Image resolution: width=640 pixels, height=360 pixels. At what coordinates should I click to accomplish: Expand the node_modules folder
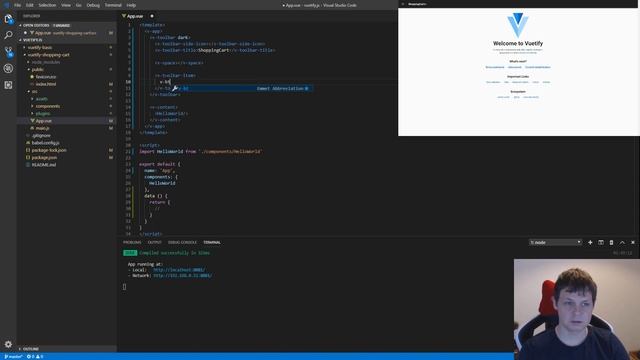click(x=45, y=62)
